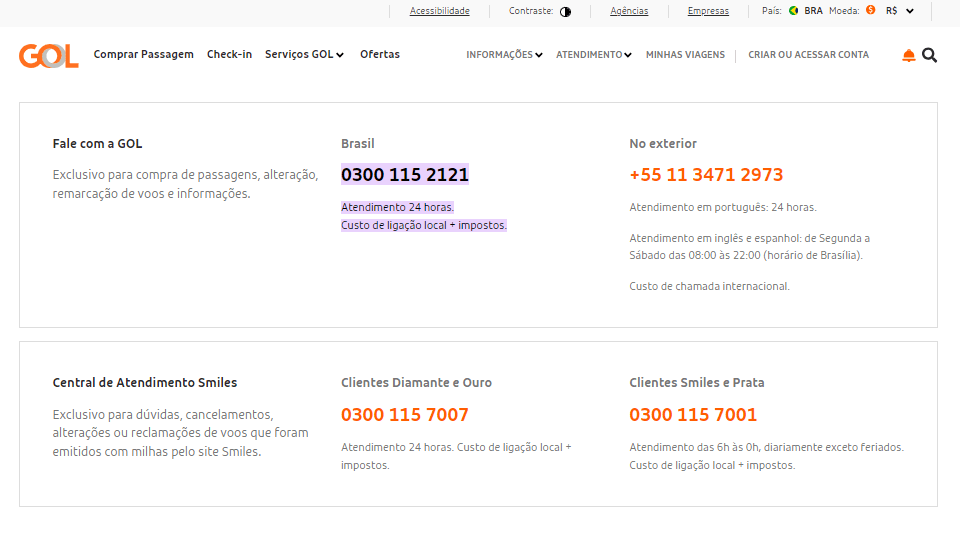Open the notifications bell

click(x=908, y=55)
